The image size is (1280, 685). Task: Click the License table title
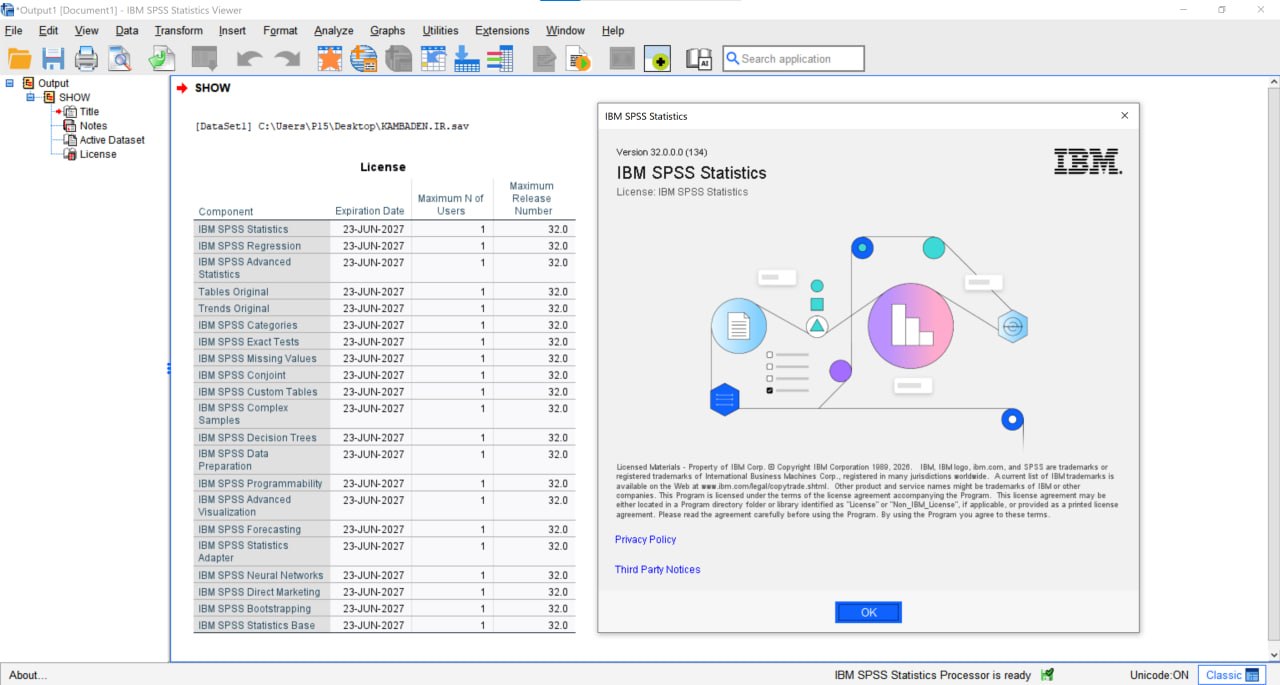383,167
